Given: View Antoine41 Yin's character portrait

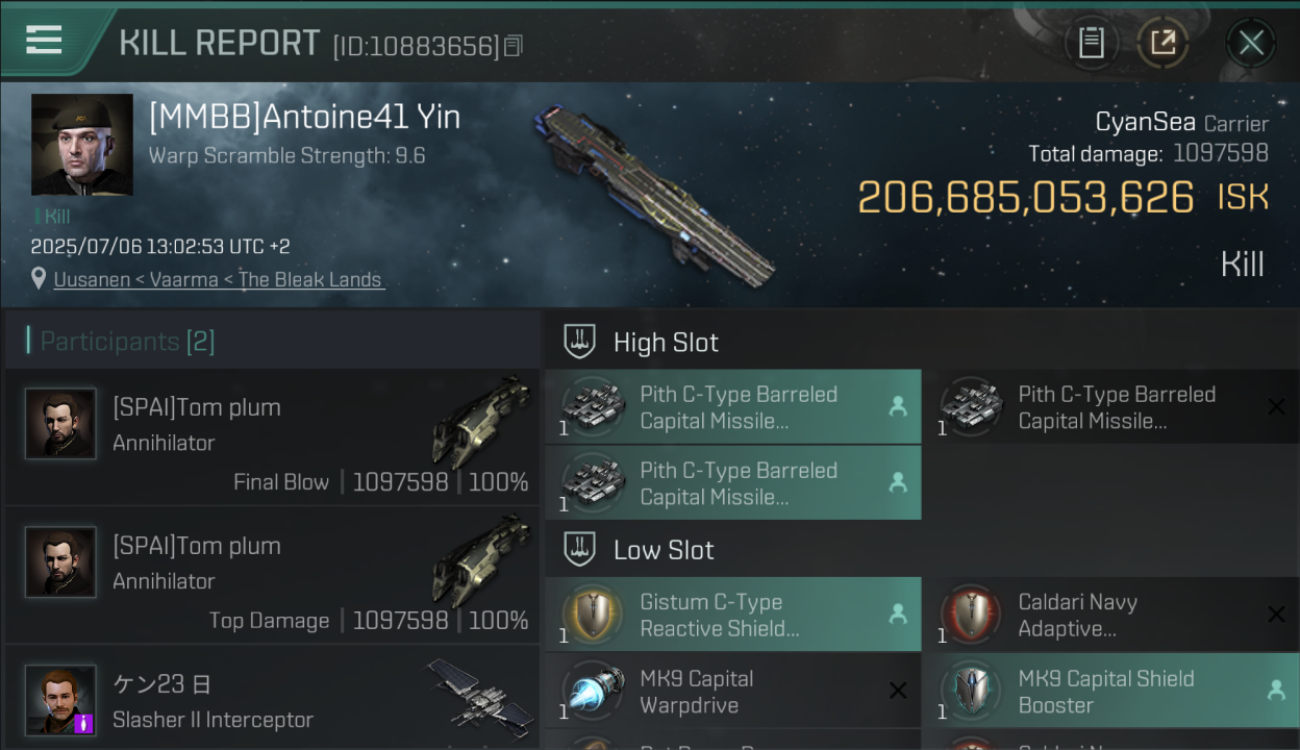Looking at the screenshot, I should [82, 144].
